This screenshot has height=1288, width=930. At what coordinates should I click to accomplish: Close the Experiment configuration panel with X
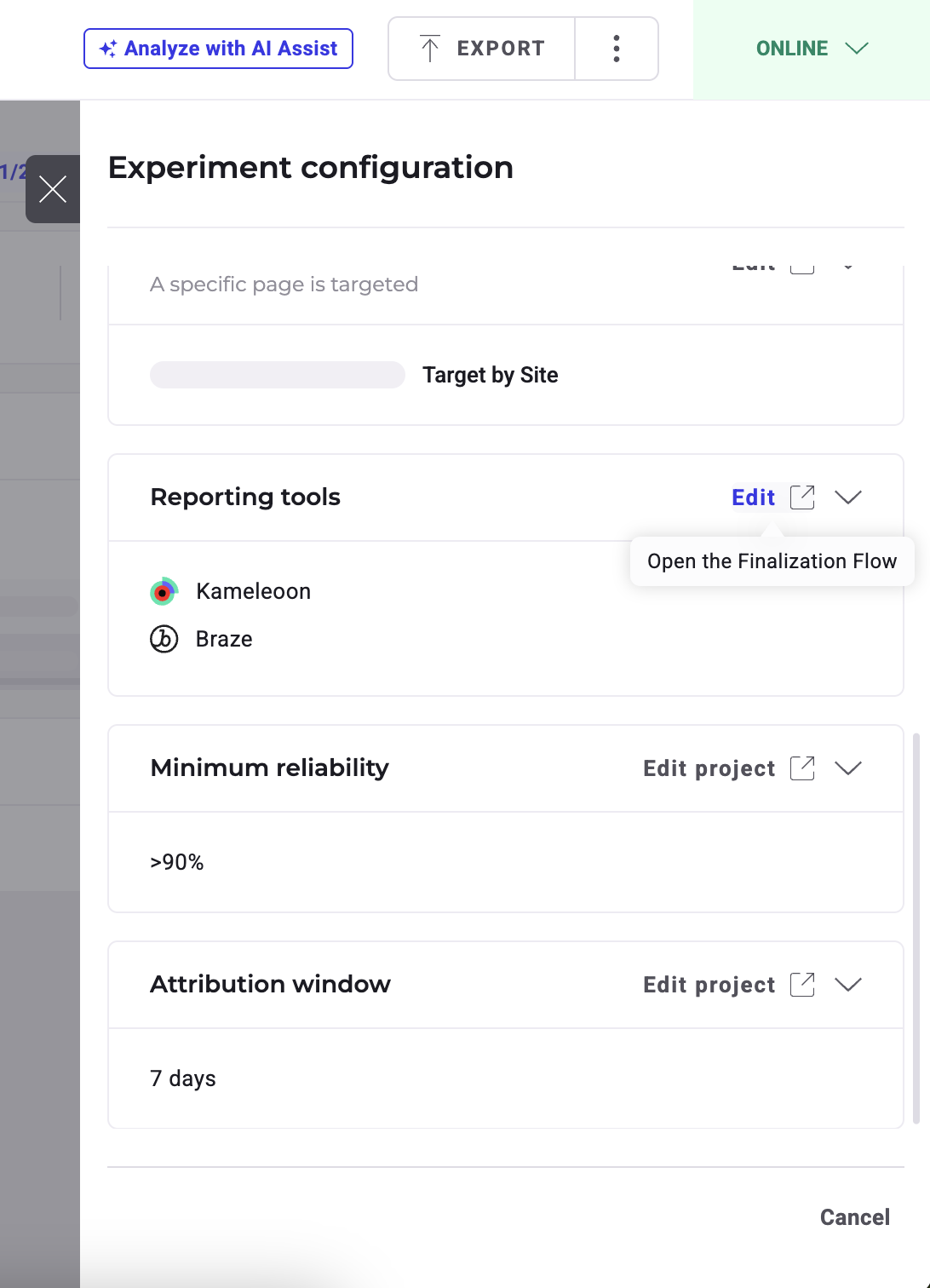53,189
